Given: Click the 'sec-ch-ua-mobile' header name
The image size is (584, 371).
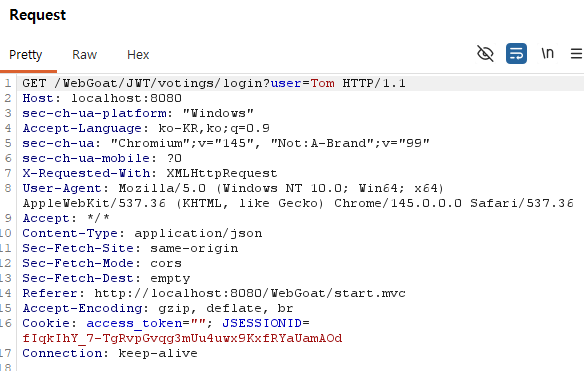Looking at the screenshot, I should tap(86, 158).
